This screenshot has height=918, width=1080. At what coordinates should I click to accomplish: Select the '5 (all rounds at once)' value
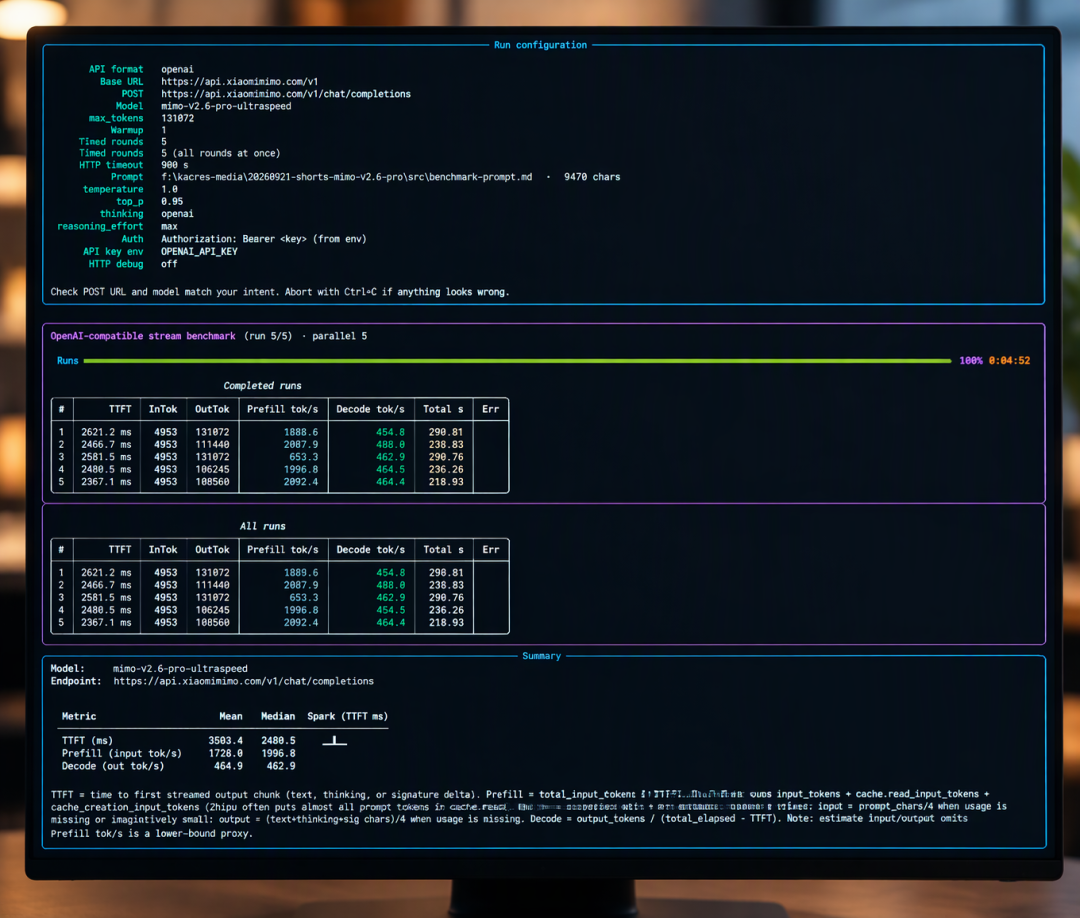pyautogui.click(x=221, y=154)
